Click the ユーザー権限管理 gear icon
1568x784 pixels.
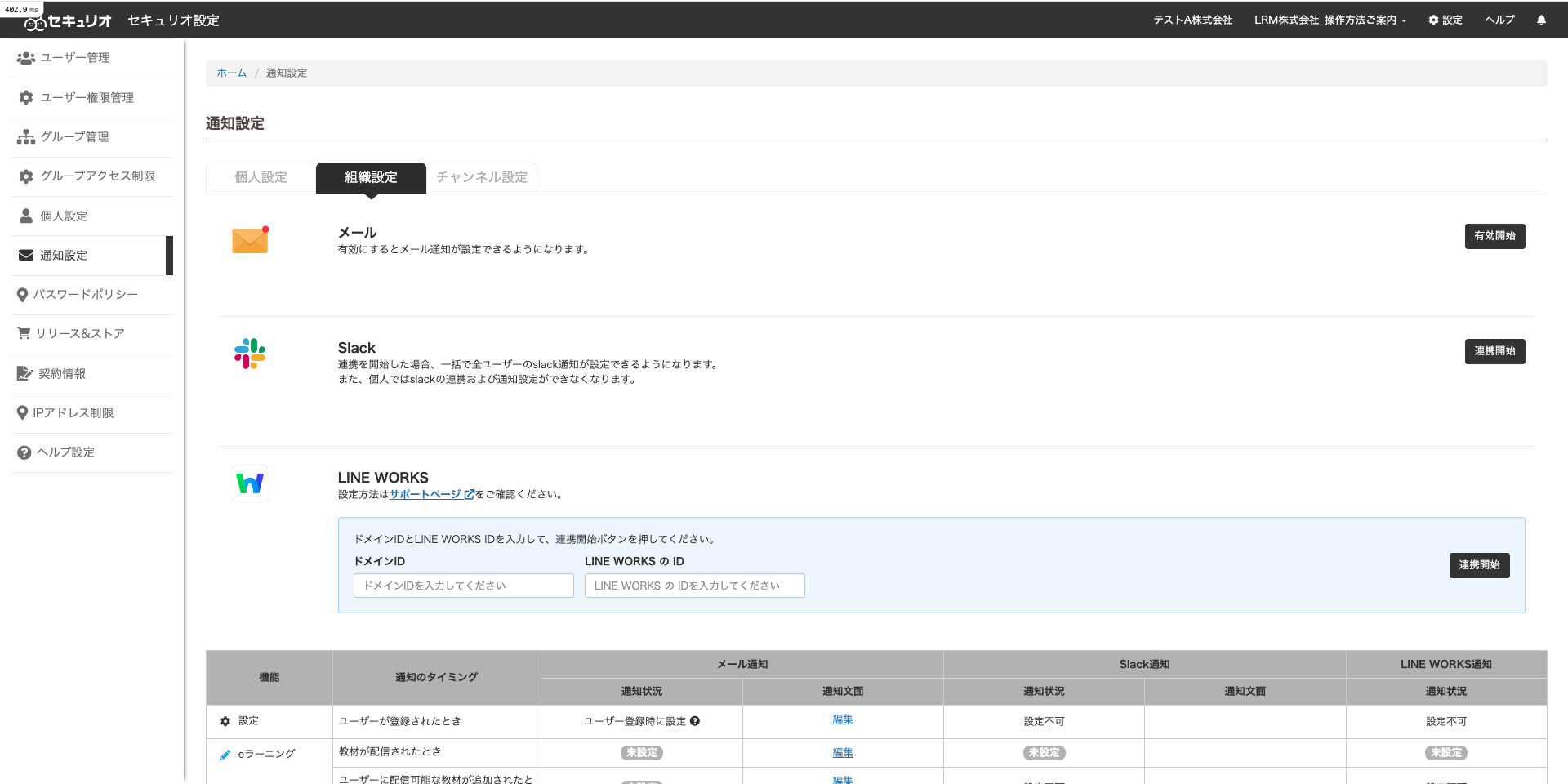coord(26,97)
